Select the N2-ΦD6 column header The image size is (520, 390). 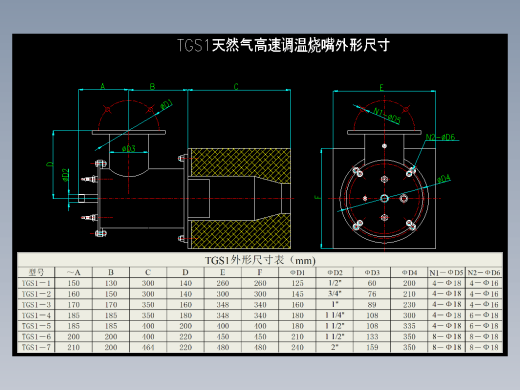484,272
